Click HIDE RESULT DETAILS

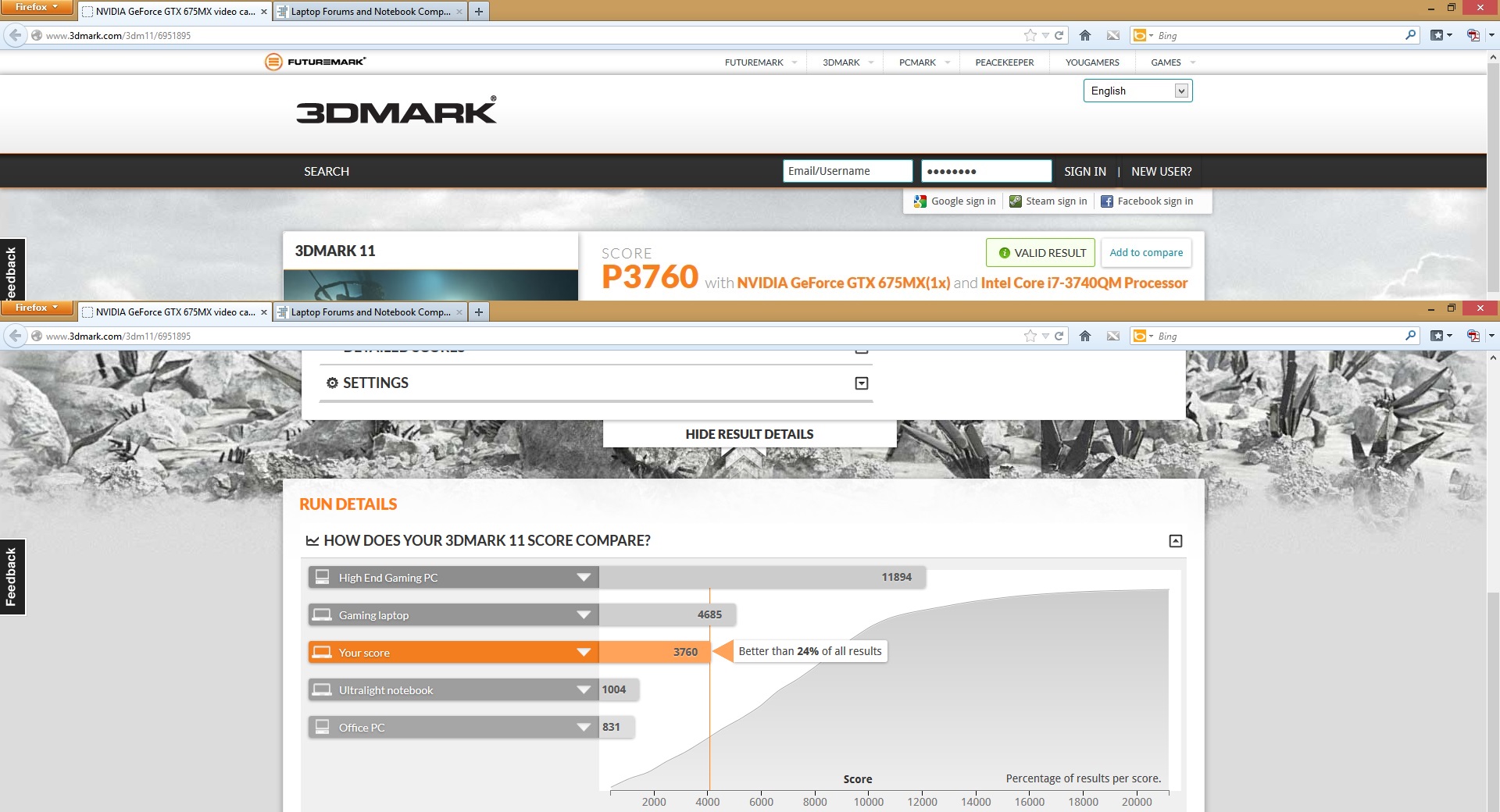tap(749, 434)
